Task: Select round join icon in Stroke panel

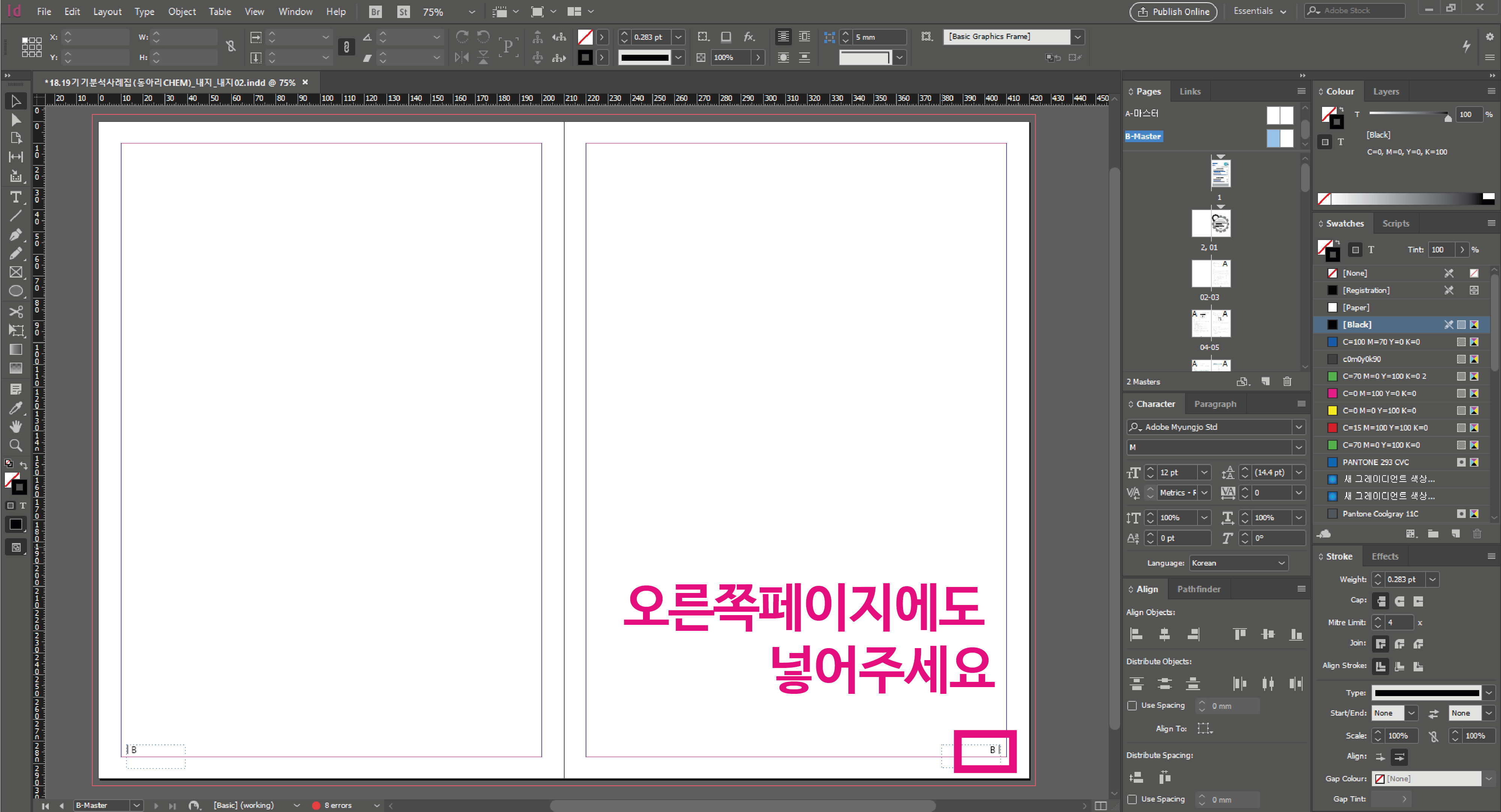Action: coord(1399,644)
